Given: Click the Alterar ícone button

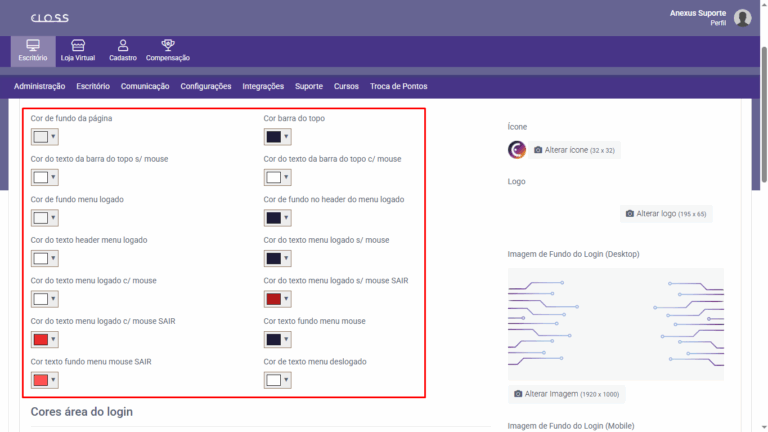Looking at the screenshot, I should 574,150.
